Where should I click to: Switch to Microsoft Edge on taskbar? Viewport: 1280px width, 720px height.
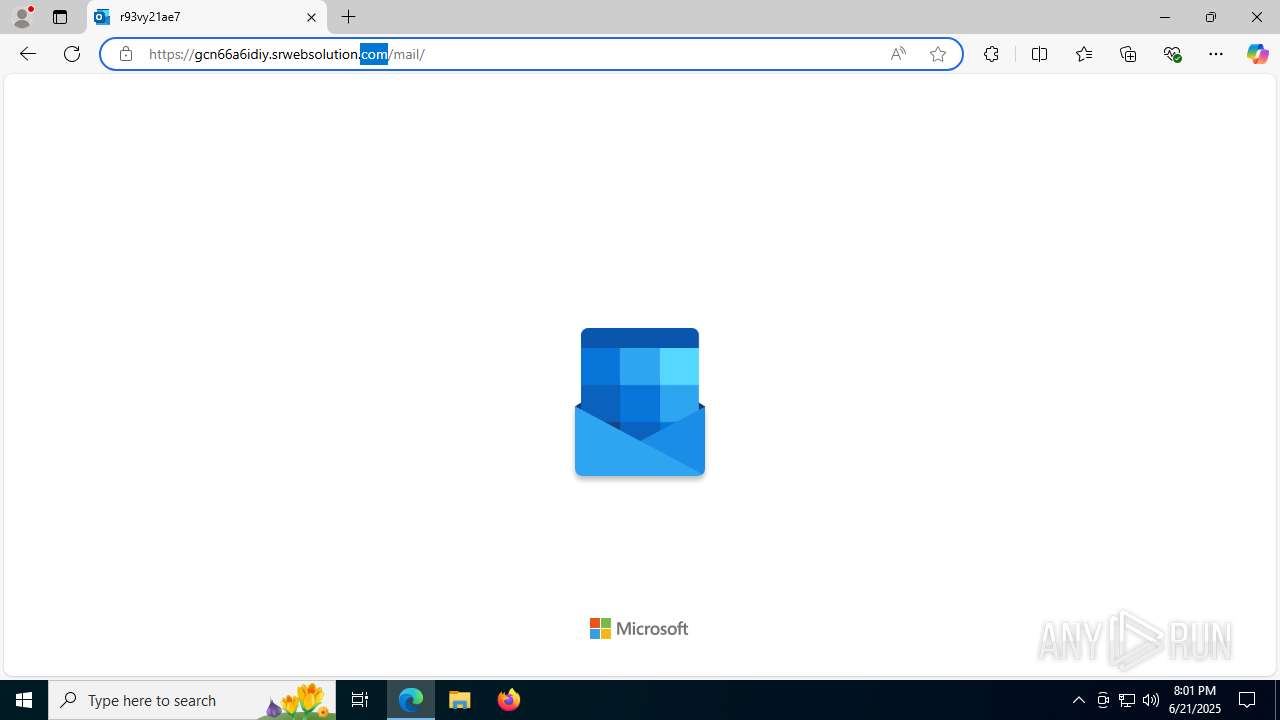(411, 700)
